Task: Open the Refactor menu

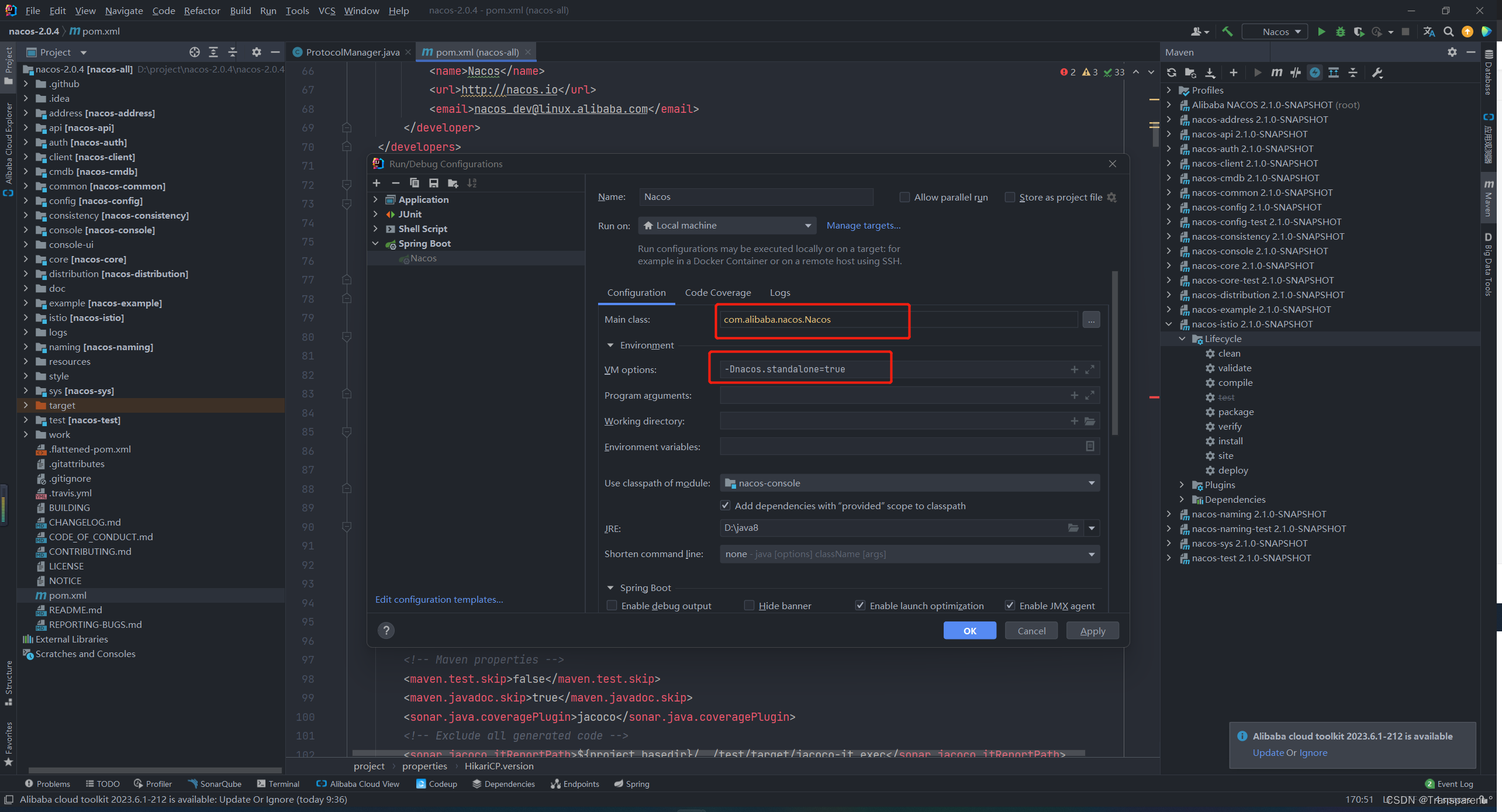Action: pos(202,11)
